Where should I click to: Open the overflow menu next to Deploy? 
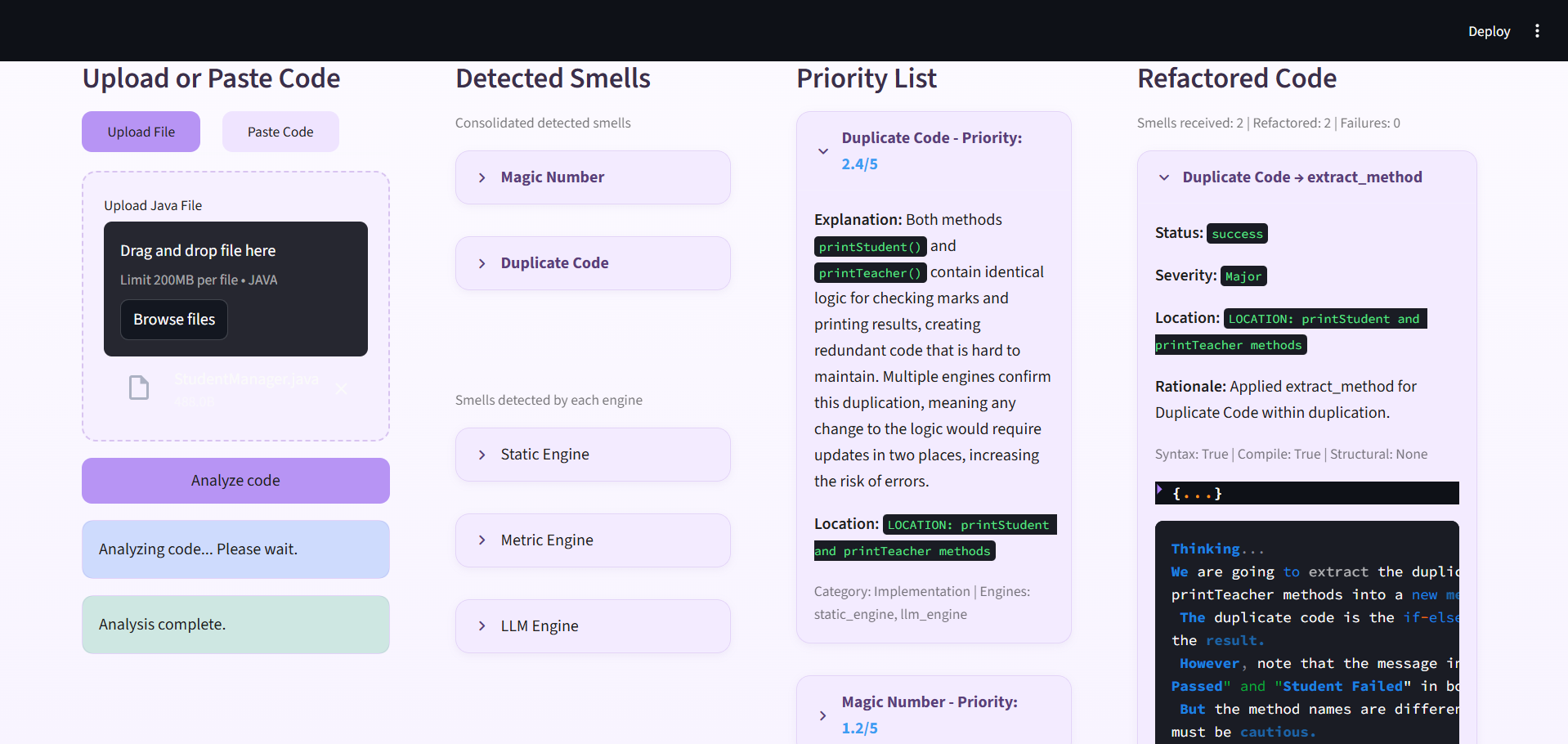tap(1537, 30)
